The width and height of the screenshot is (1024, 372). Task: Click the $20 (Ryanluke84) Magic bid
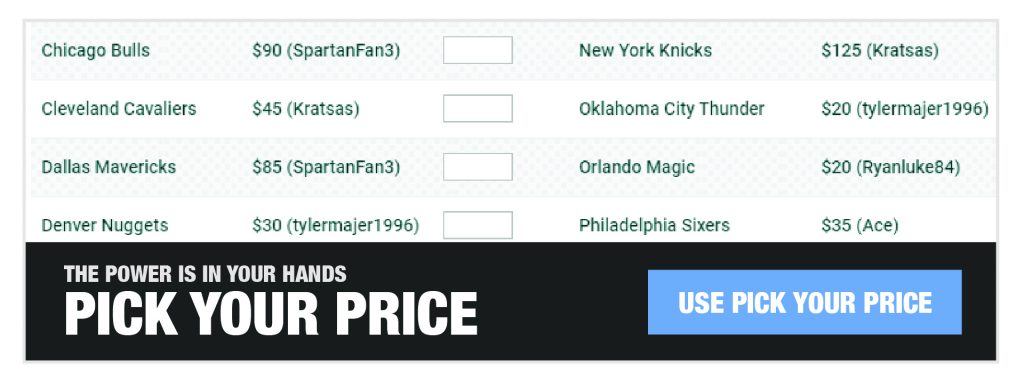[891, 167]
